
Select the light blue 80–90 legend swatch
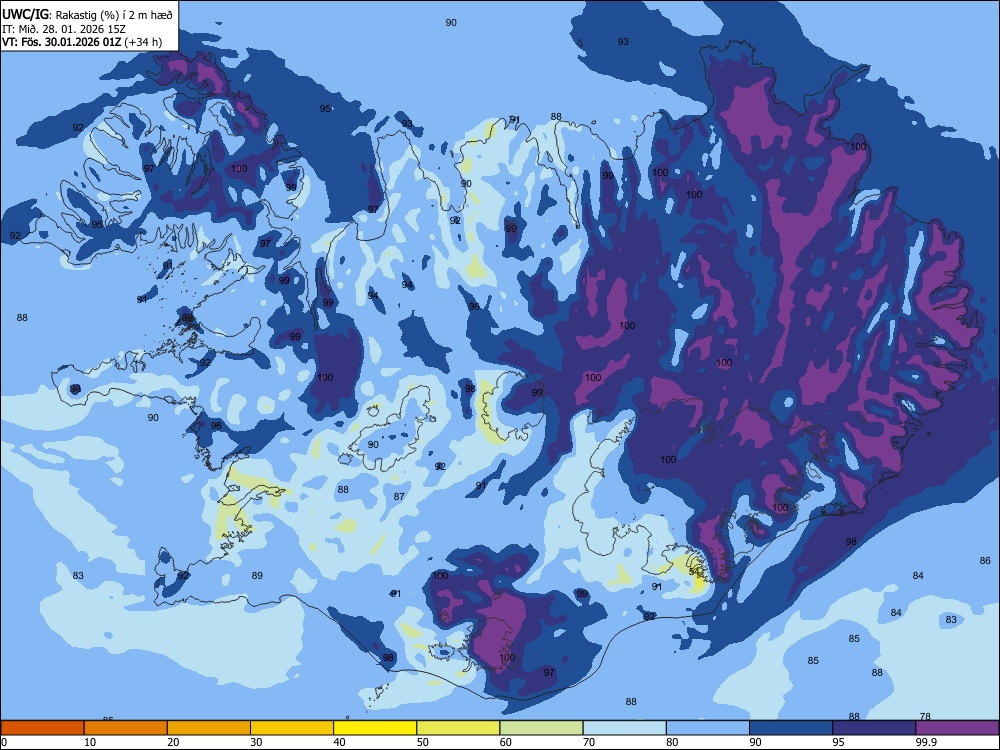tap(708, 728)
